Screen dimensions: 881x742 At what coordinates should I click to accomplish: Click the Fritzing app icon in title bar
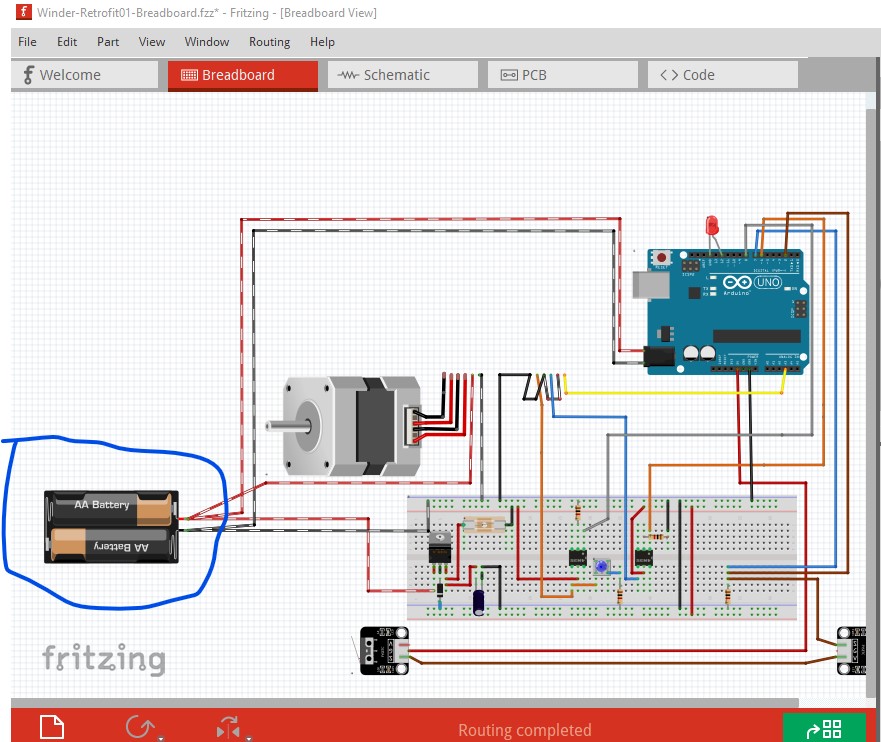(x=24, y=11)
